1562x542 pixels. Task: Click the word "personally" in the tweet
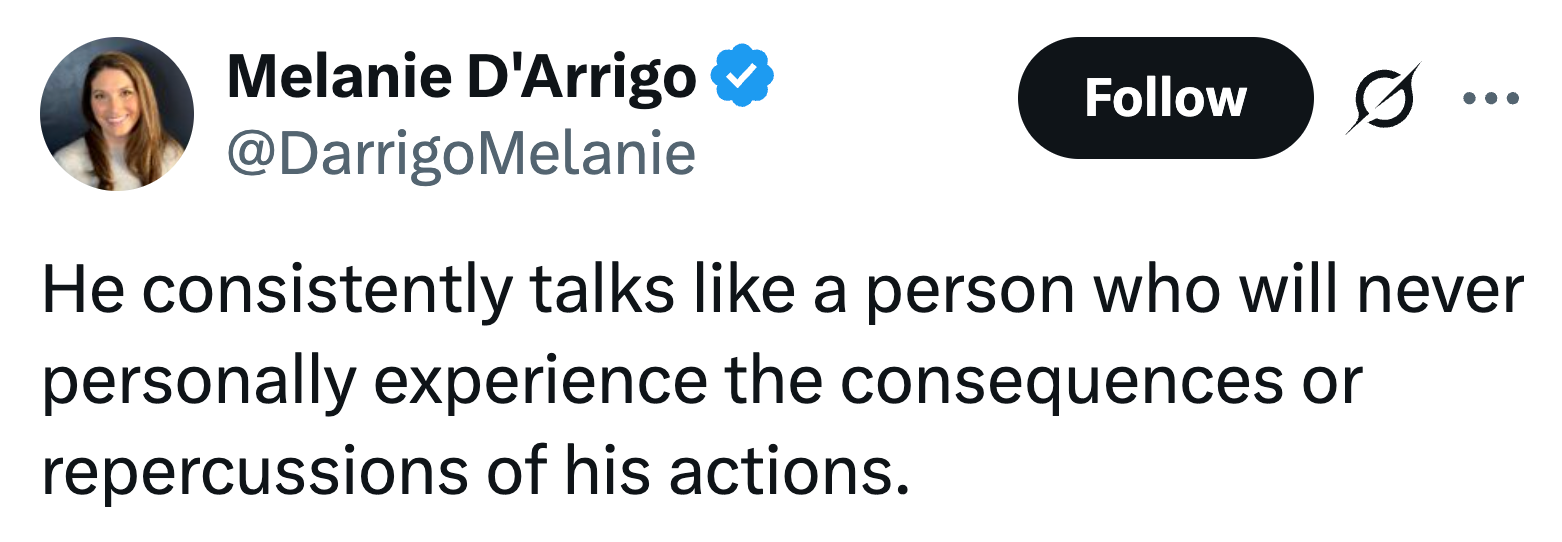point(198,380)
